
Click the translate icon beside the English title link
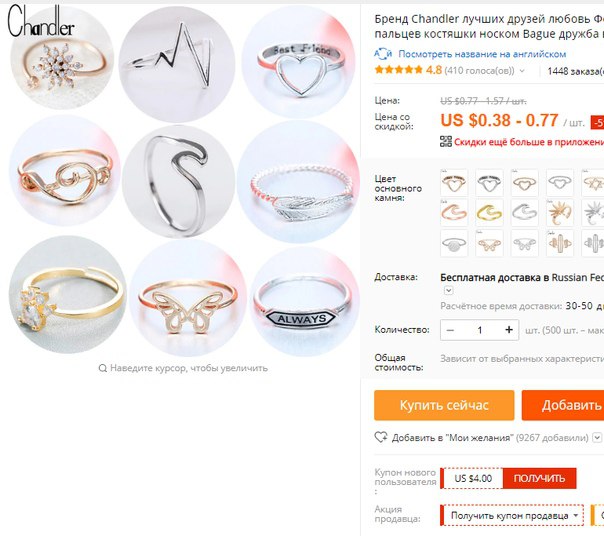[383, 54]
